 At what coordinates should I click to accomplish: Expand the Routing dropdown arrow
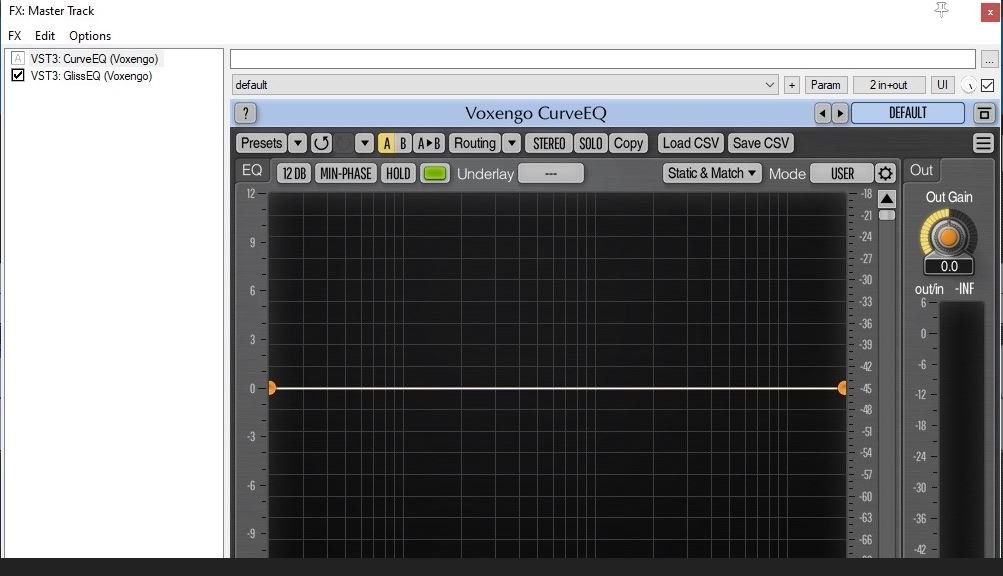point(511,143)
